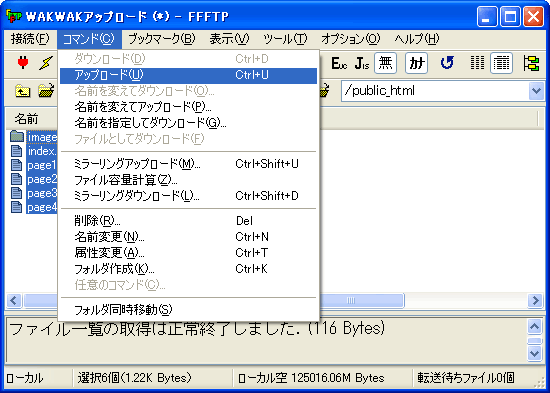Switch to list view icon
Viewport: 550px width, 393px height.
point(477,63)
